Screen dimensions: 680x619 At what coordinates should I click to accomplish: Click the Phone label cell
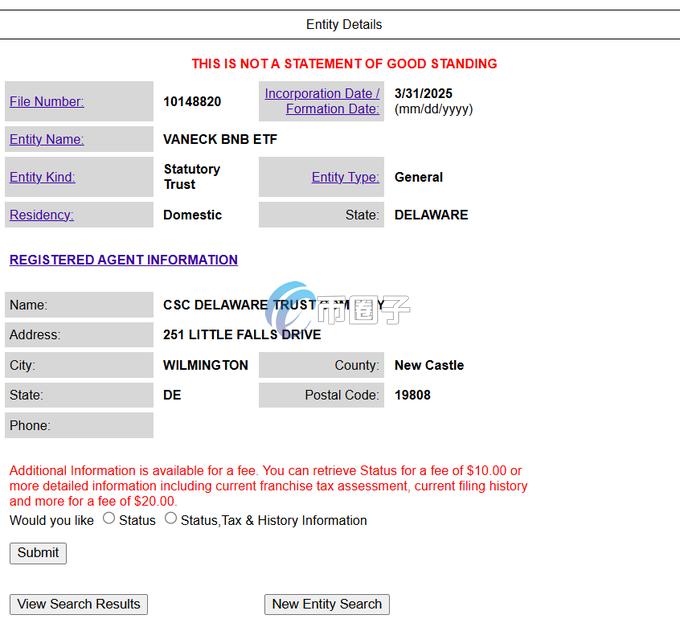79,425
